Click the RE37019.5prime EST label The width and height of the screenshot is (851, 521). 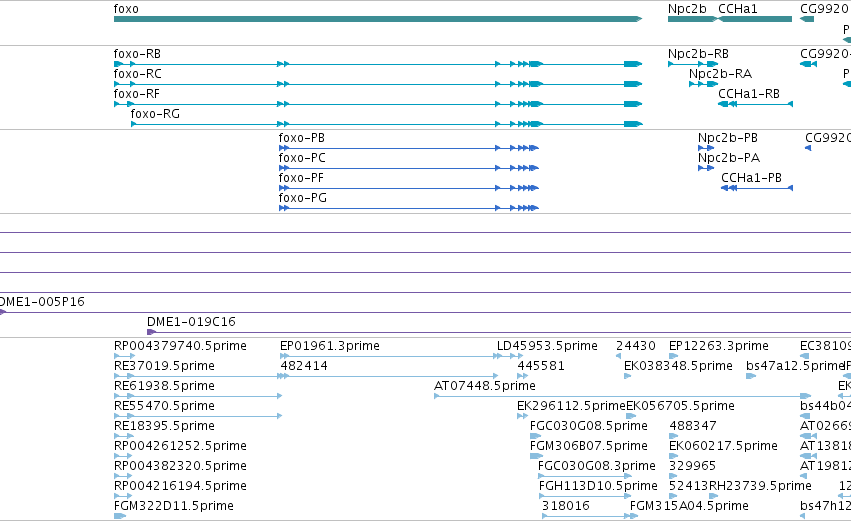(x=164, y=366)
